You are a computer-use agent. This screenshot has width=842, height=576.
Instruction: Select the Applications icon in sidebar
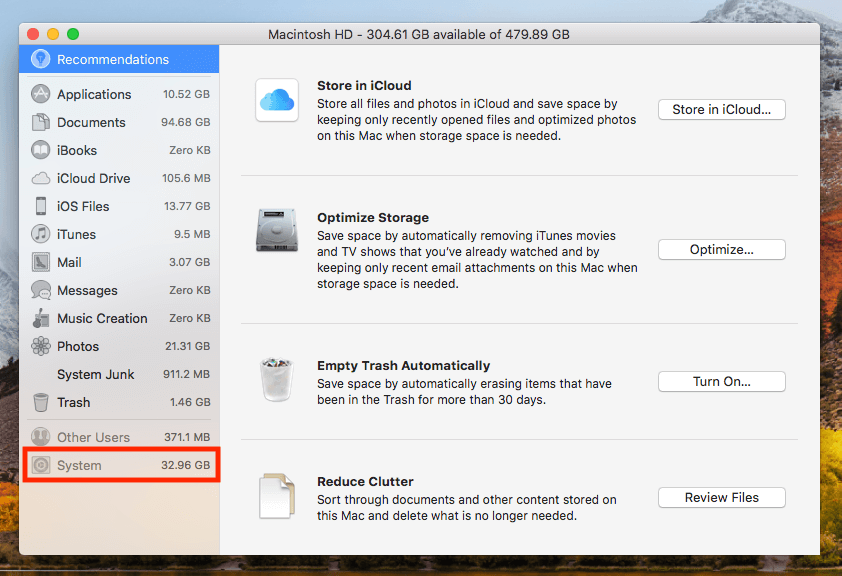(x=40, y=94)
